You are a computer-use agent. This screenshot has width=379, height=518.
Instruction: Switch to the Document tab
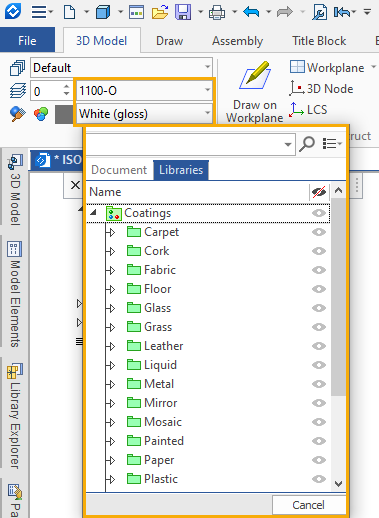click(119, 170)
